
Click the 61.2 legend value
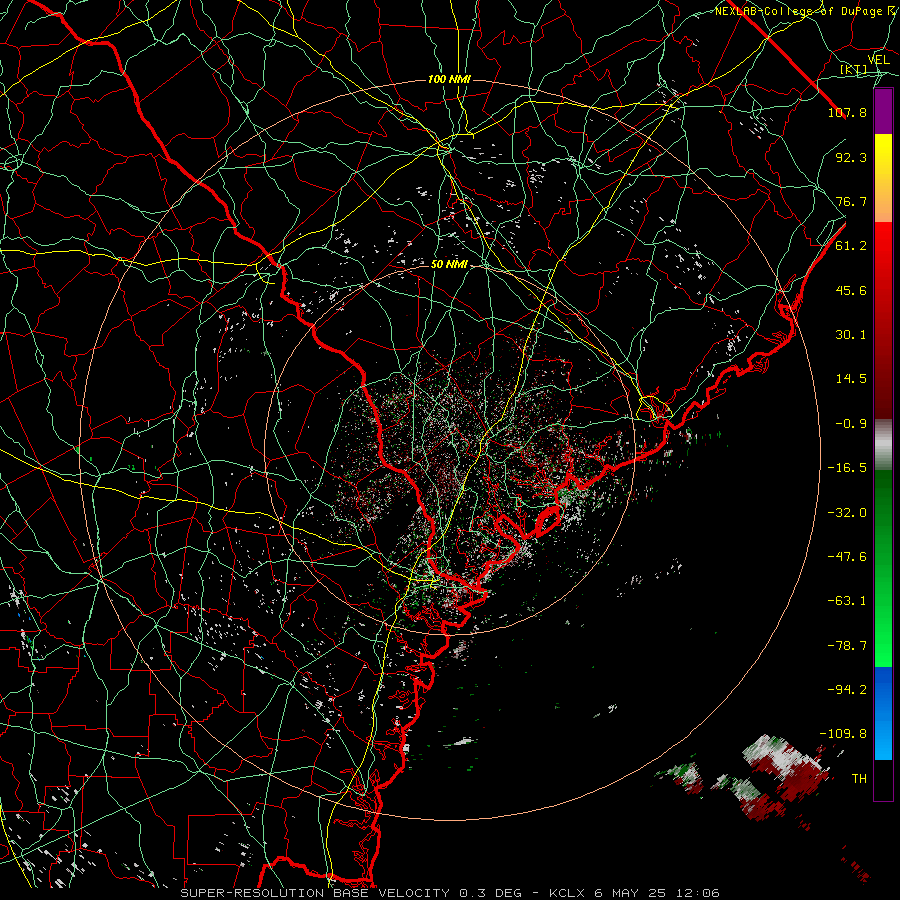(x=851, y=246)
